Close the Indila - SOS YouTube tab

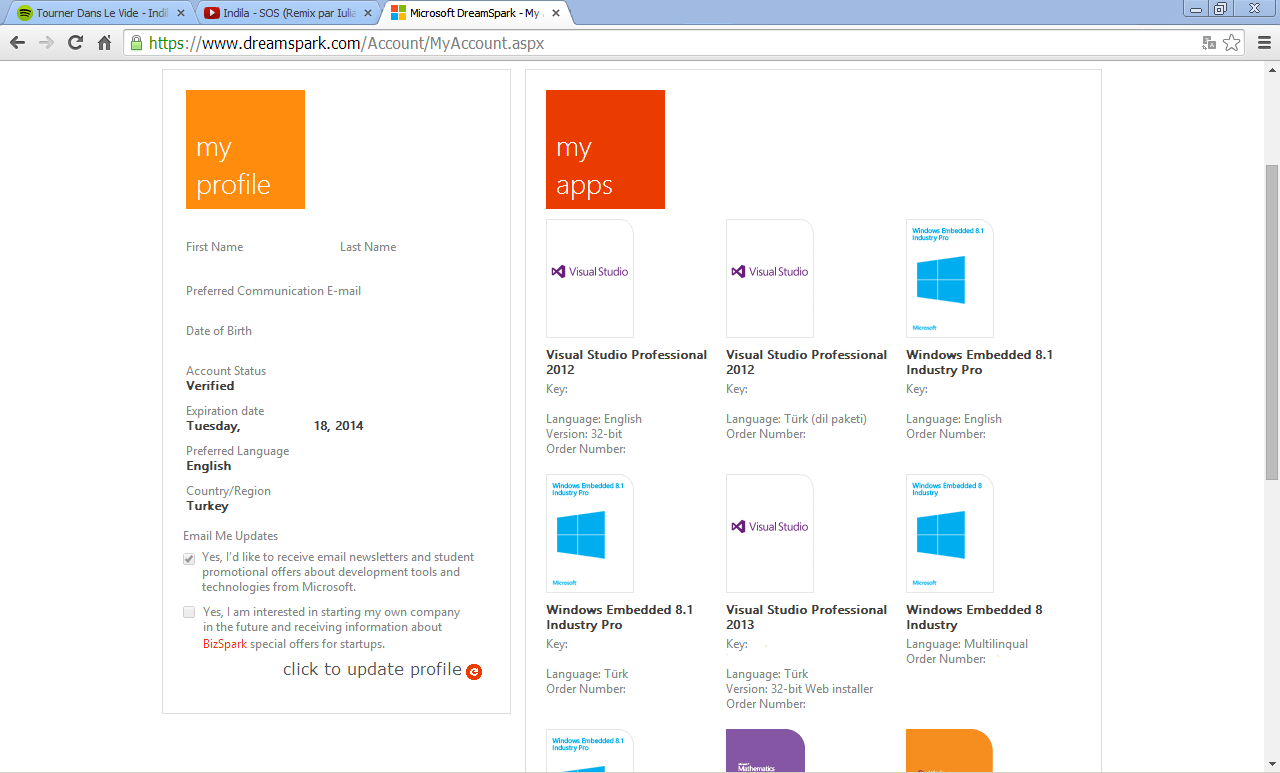click(x=368, y=13)
